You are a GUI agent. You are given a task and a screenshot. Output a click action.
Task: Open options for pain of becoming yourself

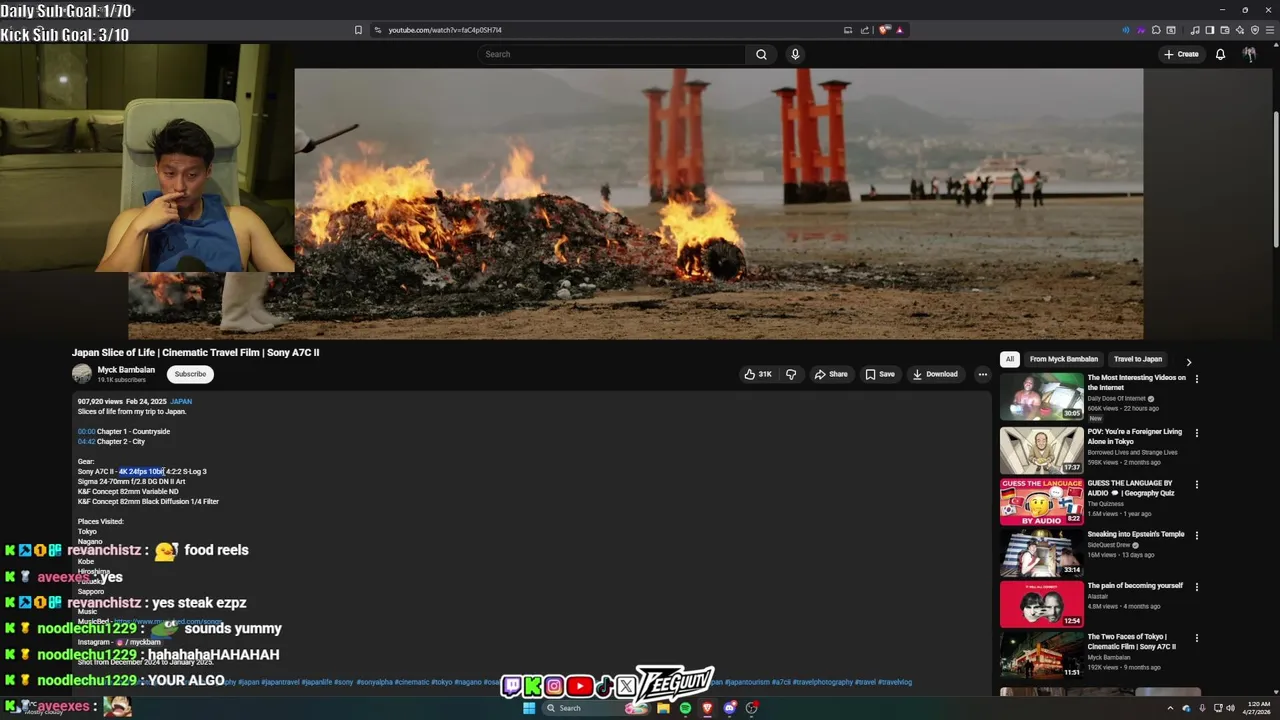[1197, 587]
